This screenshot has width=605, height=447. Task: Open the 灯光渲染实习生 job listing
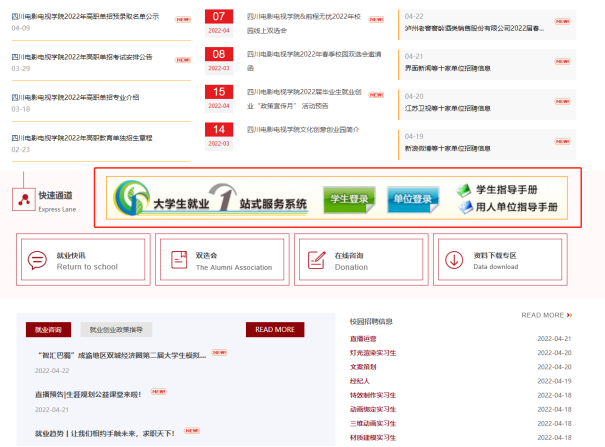[x=373, y=353]
